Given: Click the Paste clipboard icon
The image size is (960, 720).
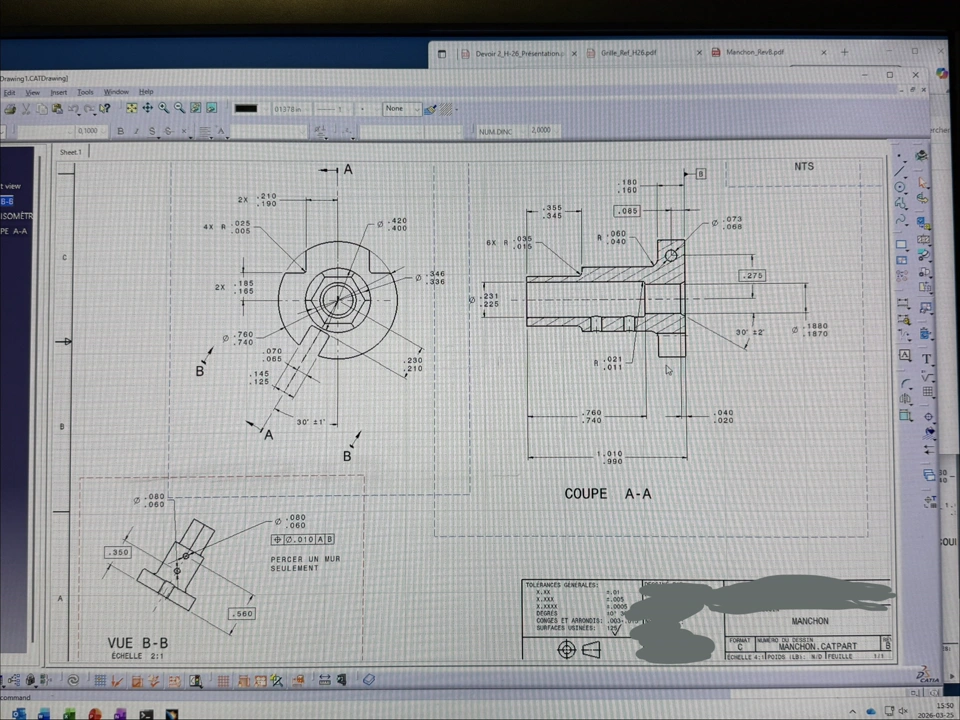Looking at the screenshot, I should point(58,109).
